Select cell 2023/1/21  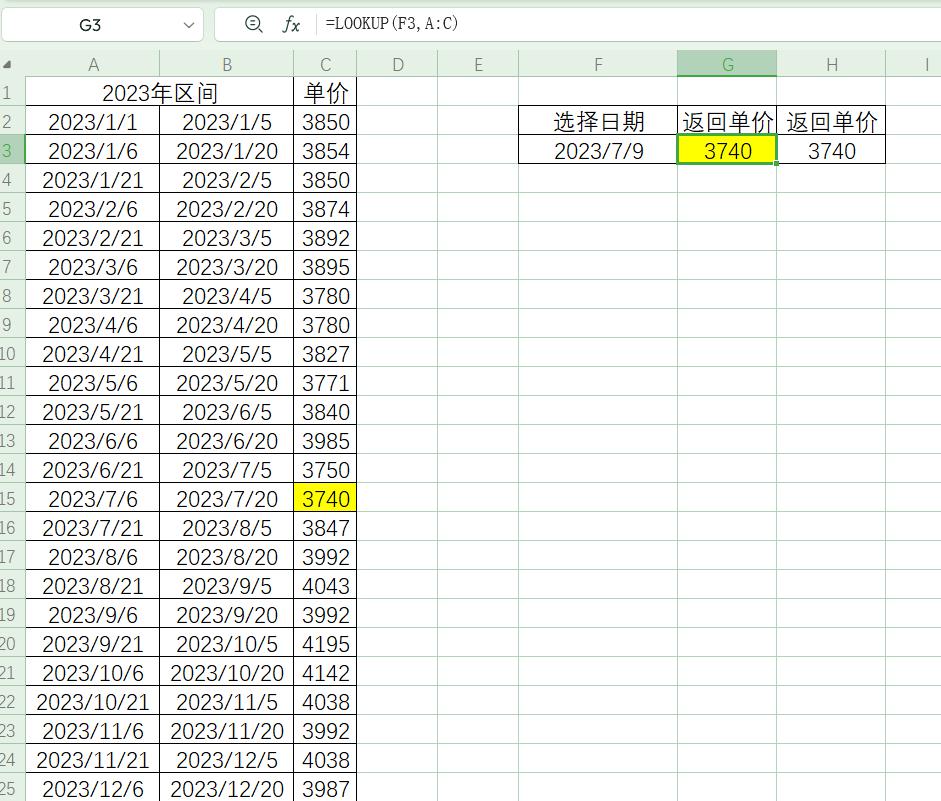tap(93, 179)
